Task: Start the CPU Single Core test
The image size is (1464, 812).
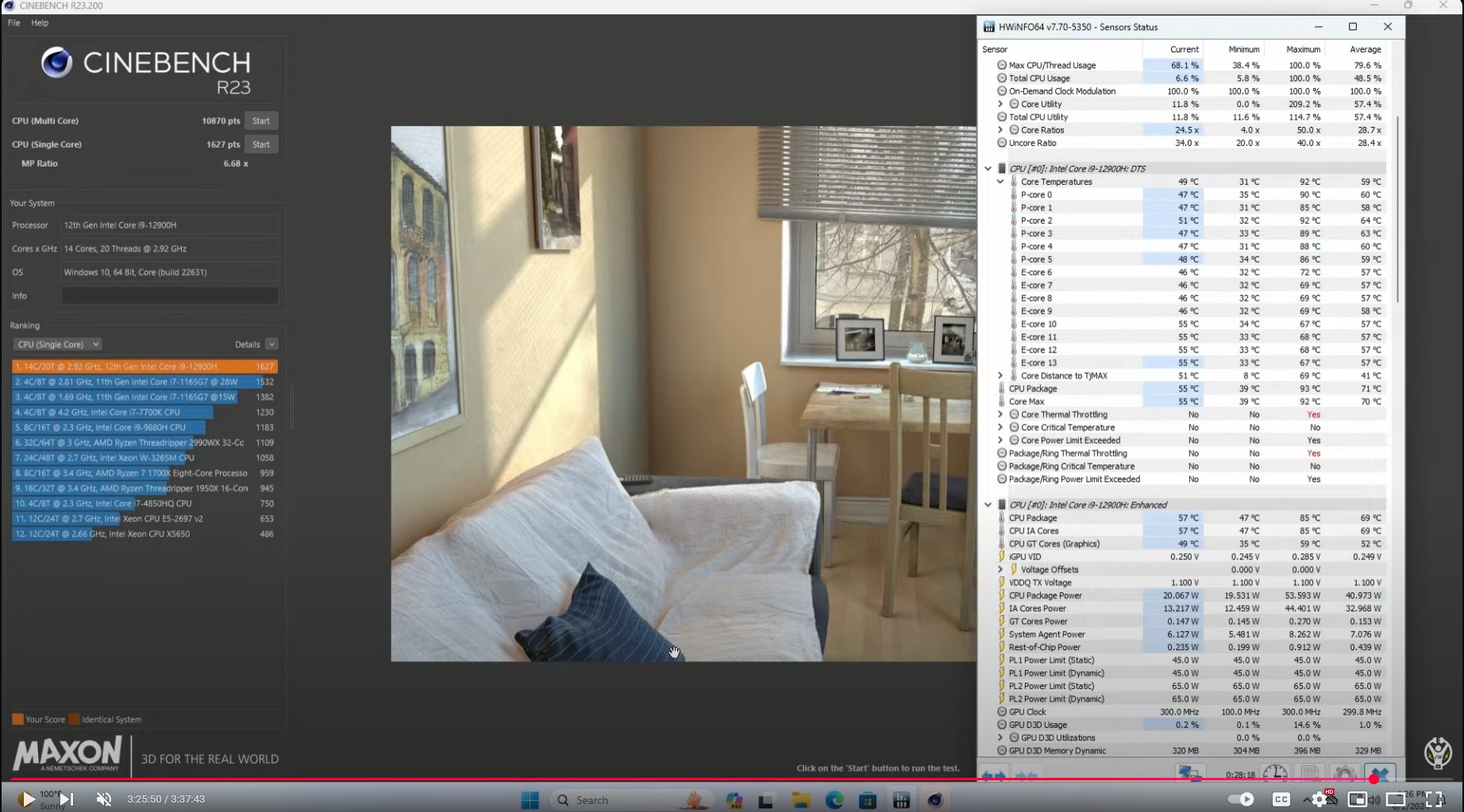Action: 261,144
